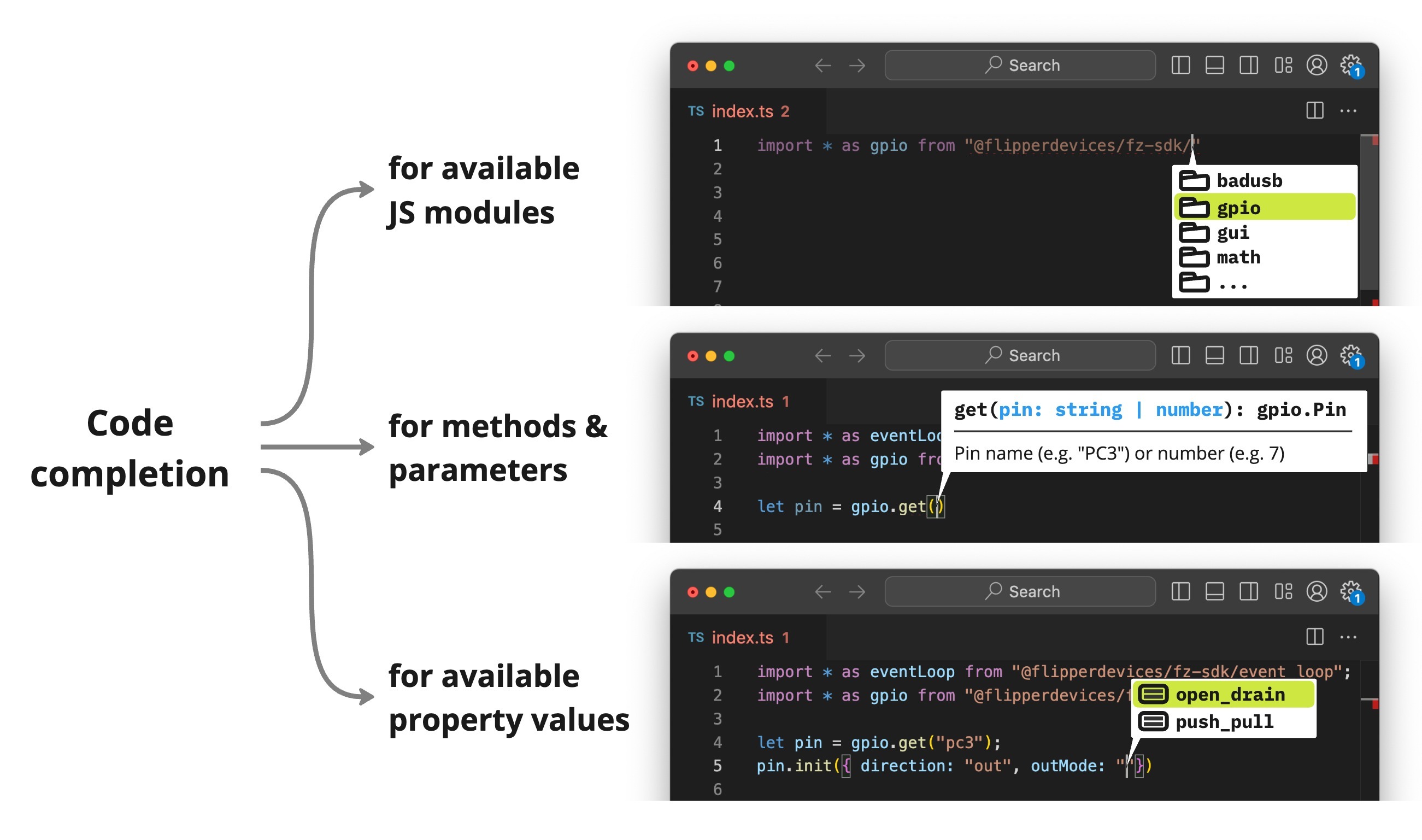The image size is (1422, 840).
Task: Click forward arrow in bottom window
Action: point(857,591)
